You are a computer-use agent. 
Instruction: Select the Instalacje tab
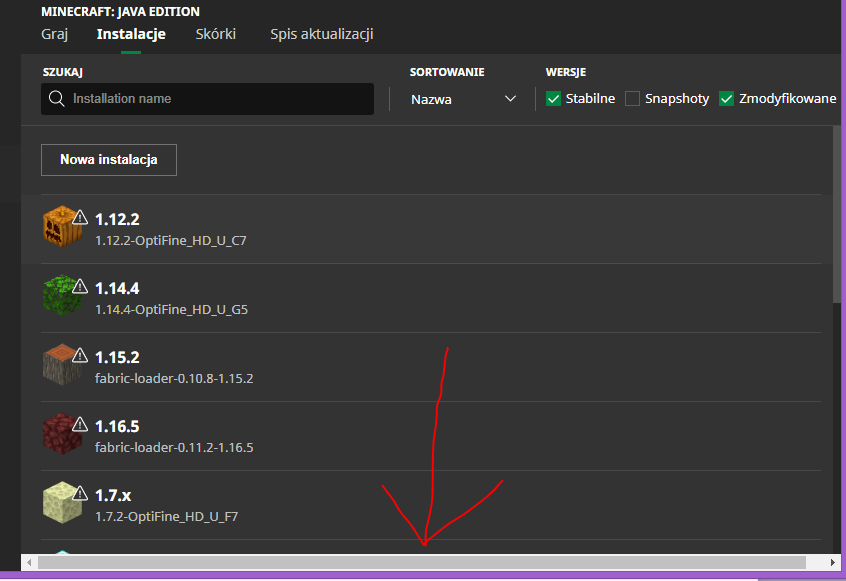131,34
